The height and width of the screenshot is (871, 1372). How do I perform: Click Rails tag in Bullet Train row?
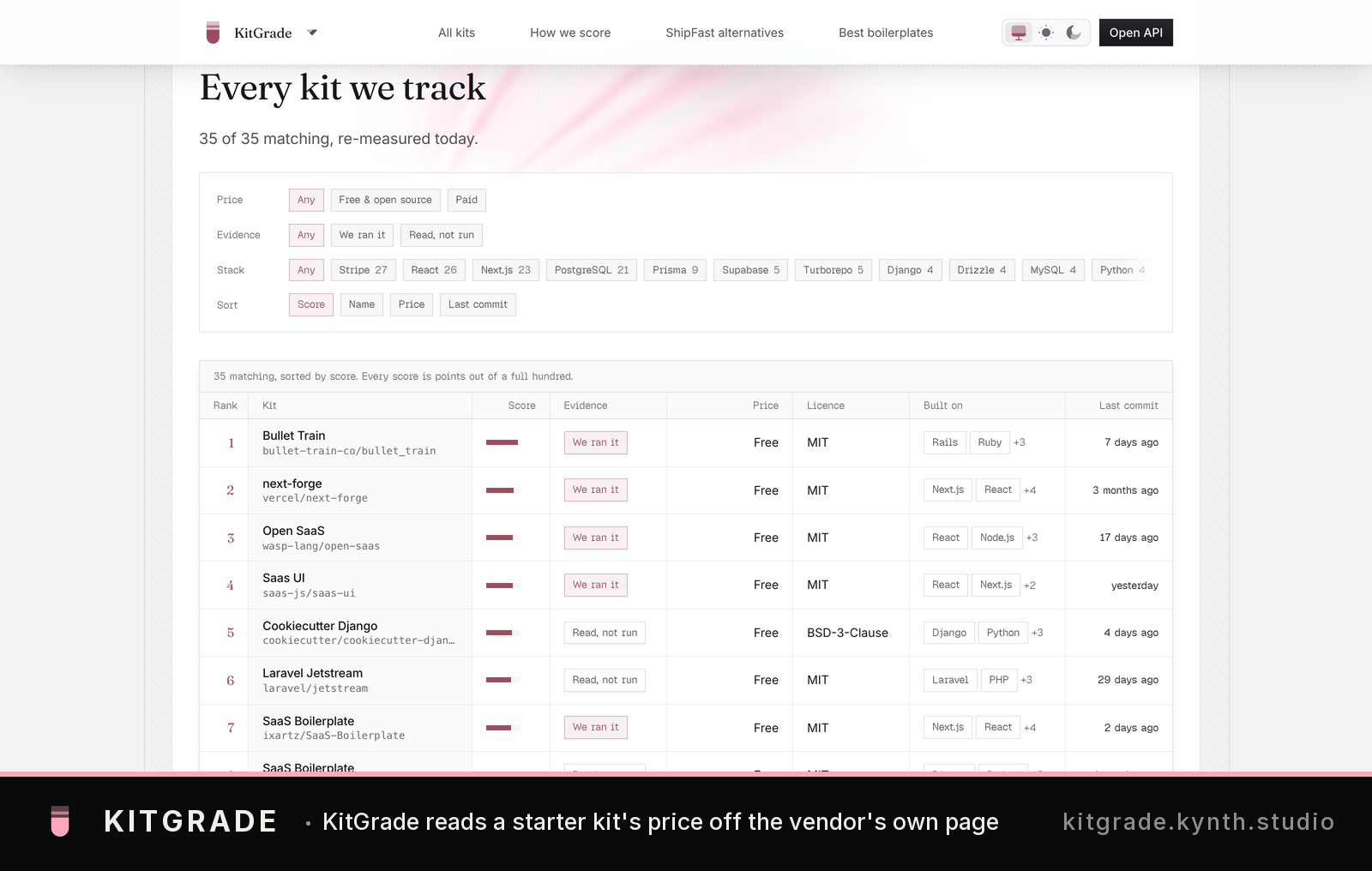[x=945, y=442]
